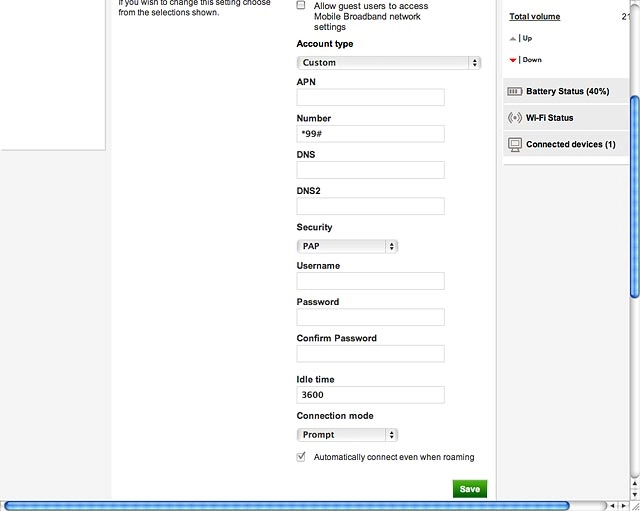640x511 pixels.
Task: Focus the Confirm Password input field
Action: pyautogui.click(x=371, y=354)
